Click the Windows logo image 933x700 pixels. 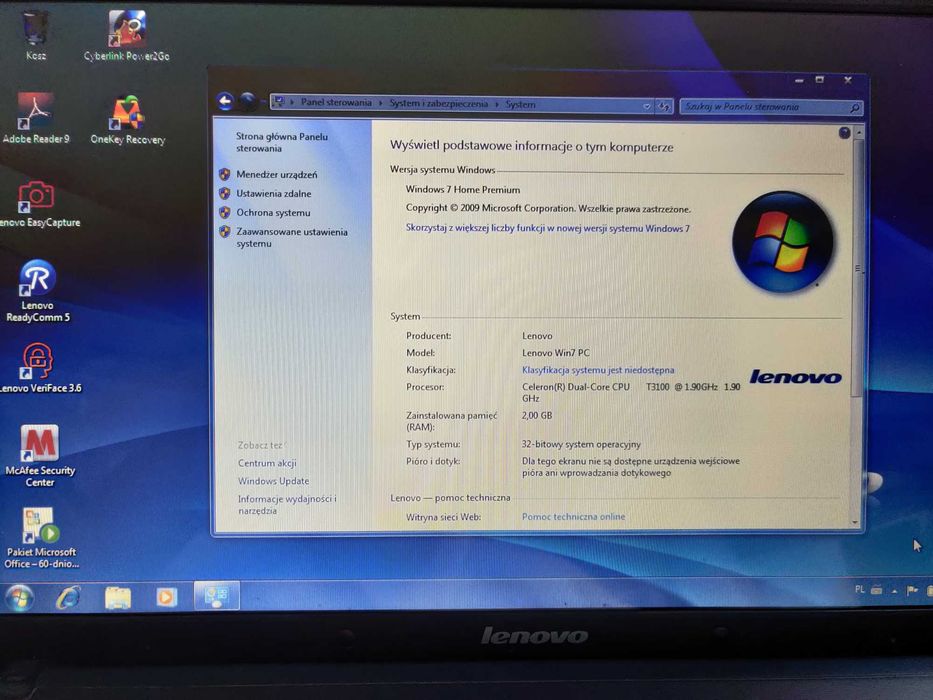[x=782, y=242]
